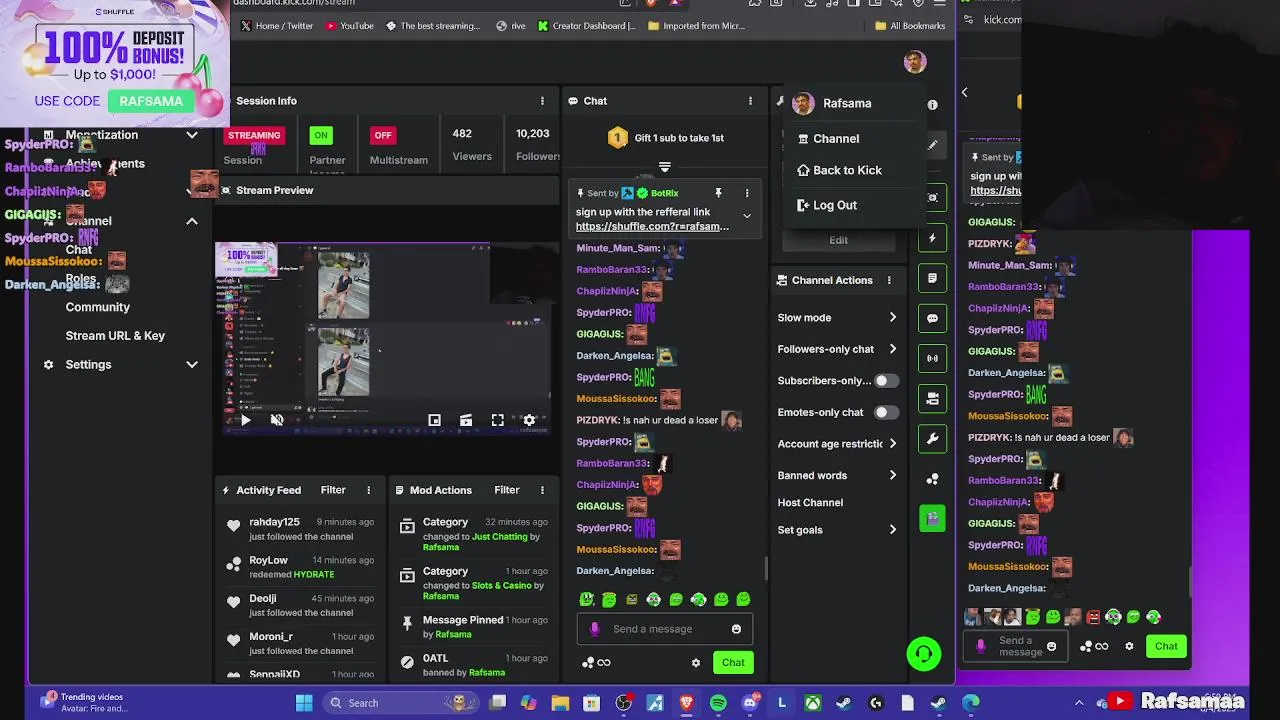
Task: Click the broadcast signal sidebar icon
Action: coord(932,358)
